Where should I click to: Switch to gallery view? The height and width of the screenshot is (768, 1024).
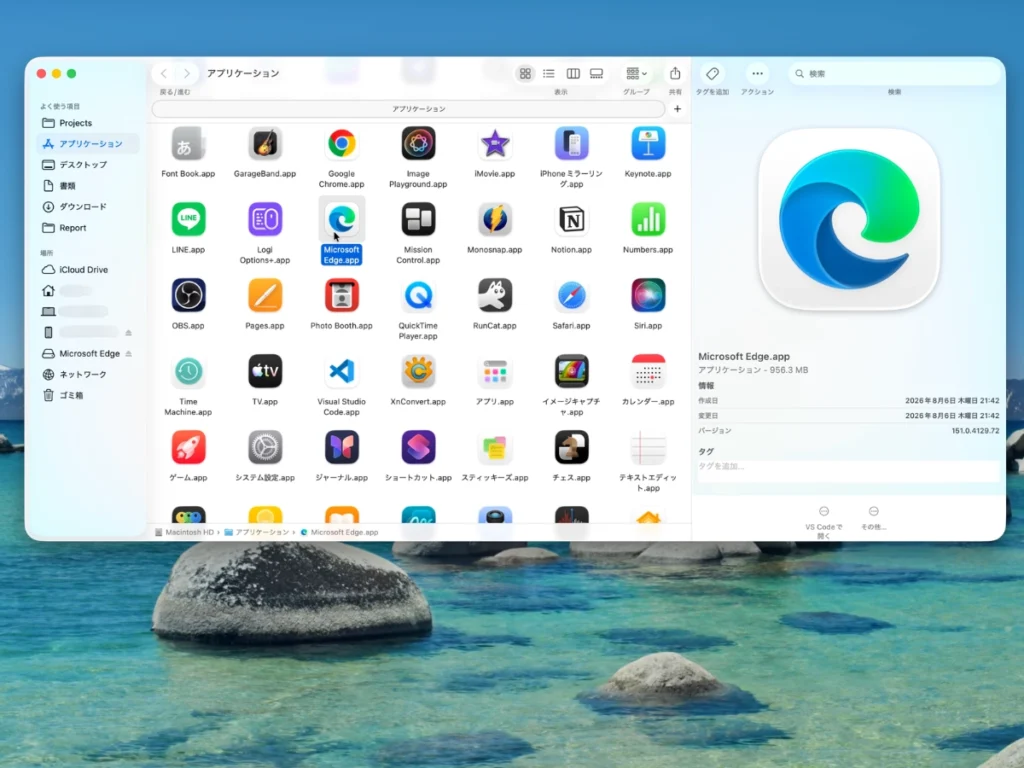point(596,74)
